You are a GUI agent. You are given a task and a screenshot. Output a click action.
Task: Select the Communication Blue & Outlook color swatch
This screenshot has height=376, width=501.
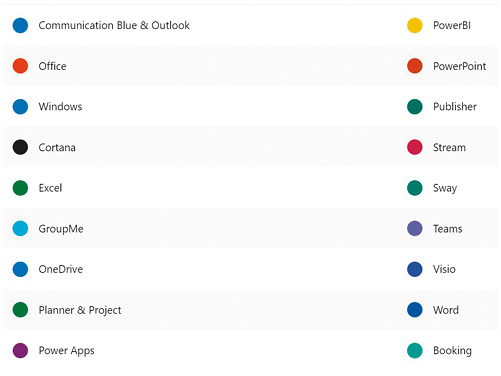click(x=20, y=25)
